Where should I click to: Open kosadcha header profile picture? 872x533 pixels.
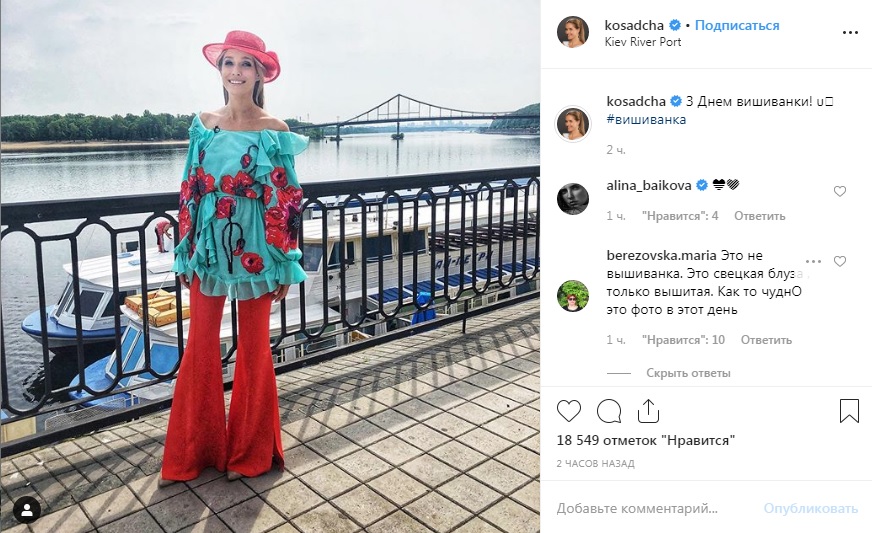pyautogui.click(x=573, y=32)
